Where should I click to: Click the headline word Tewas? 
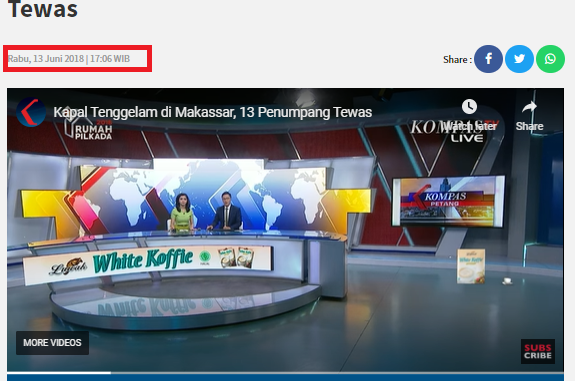(x=43, y=9)
